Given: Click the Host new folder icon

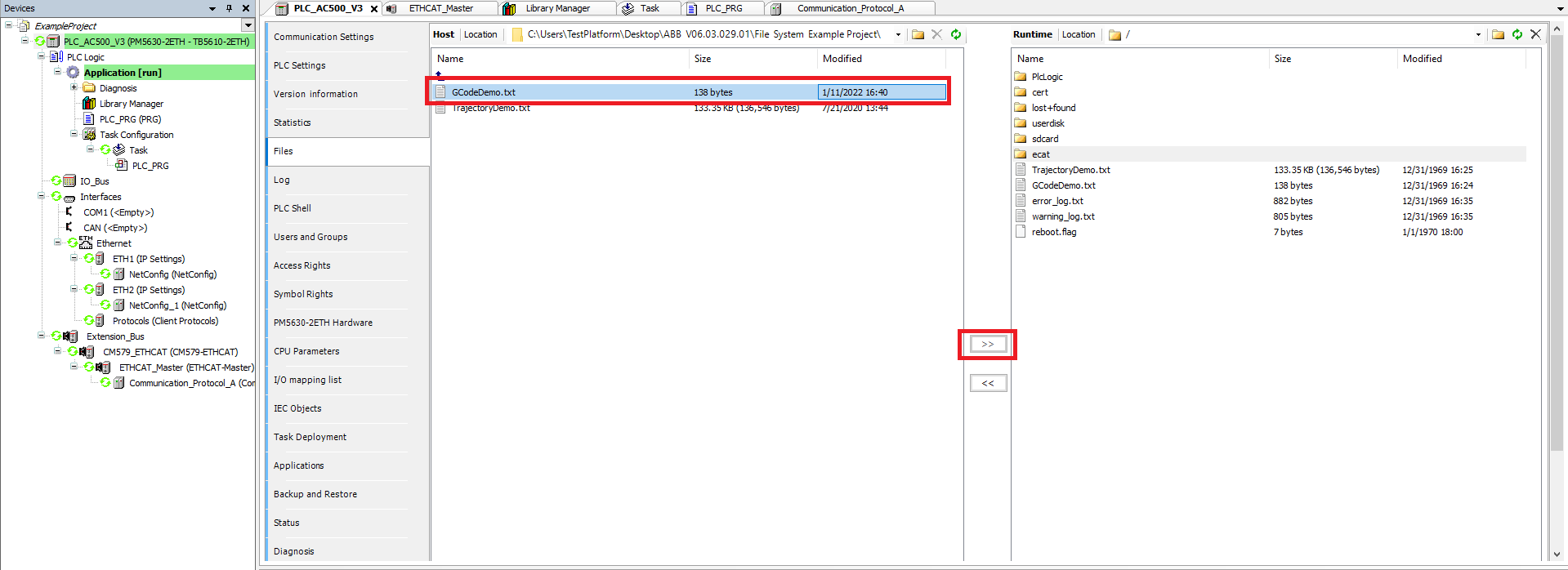Looking at the screenshot, I should tap(918, 34).
